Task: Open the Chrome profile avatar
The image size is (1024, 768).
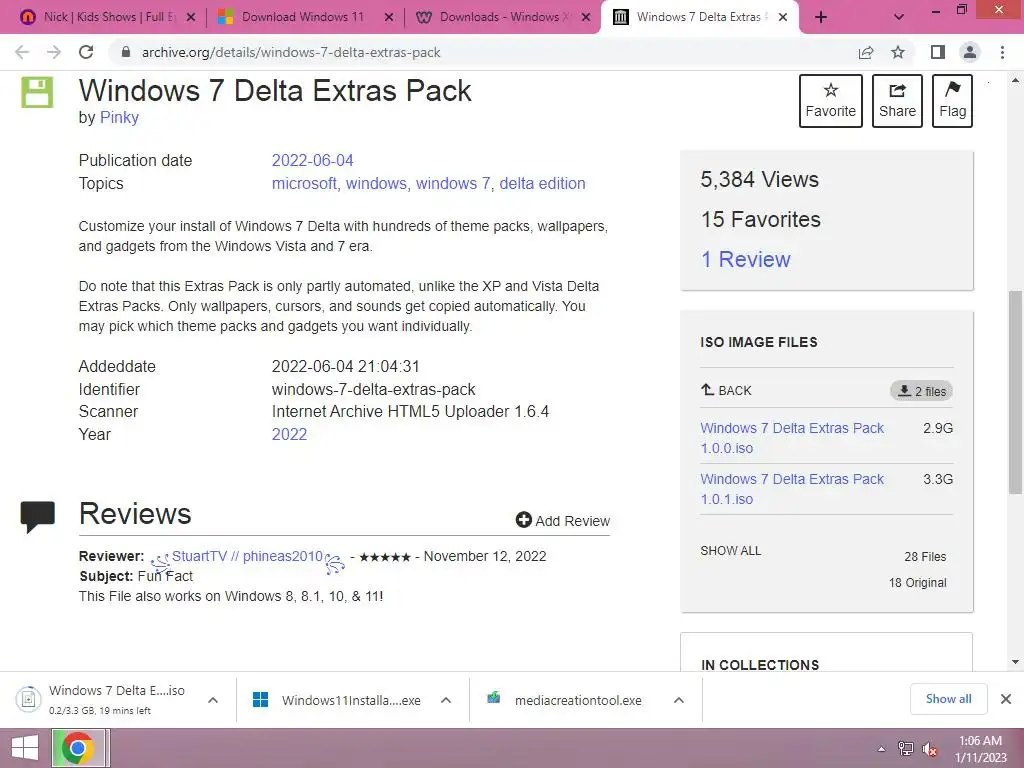Action: (x=970, y=52)
